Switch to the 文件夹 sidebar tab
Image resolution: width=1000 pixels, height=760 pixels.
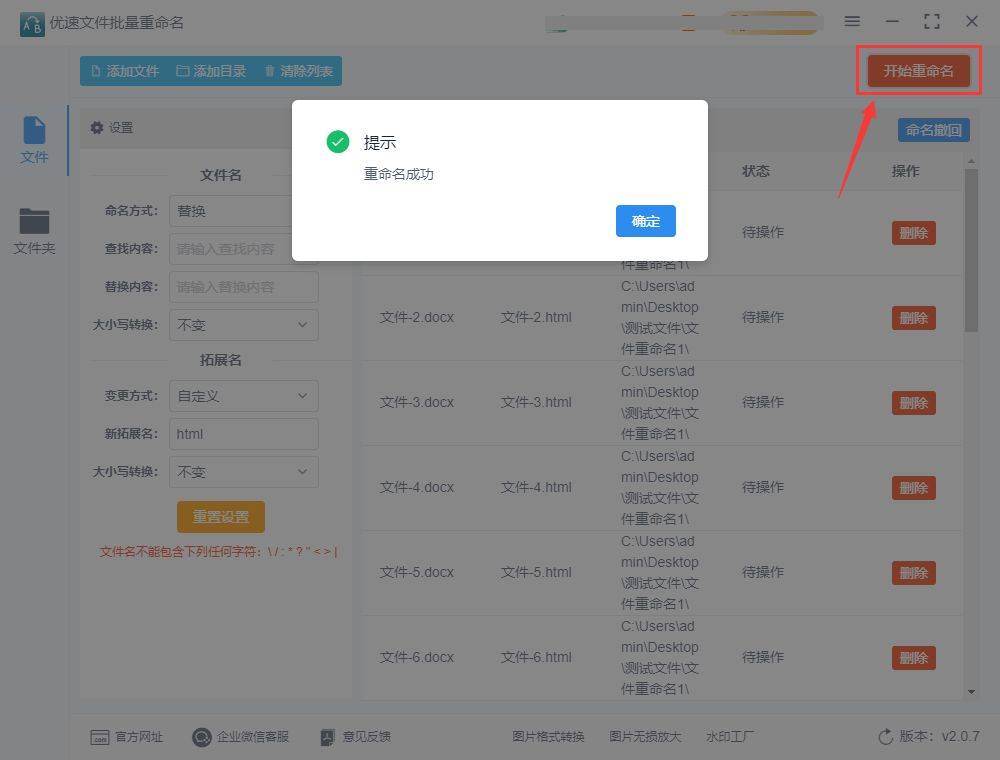click(x=33, y=228)
